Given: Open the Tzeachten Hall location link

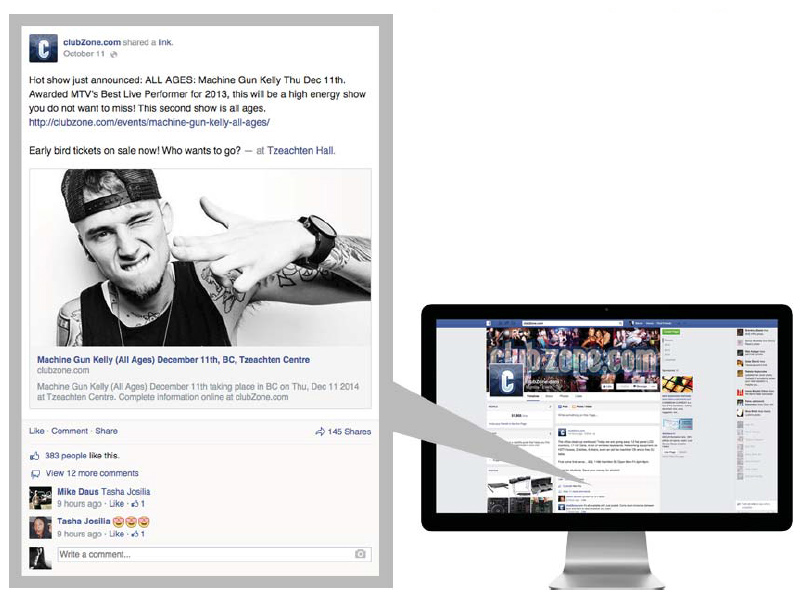Looking at the screenshot, I should pos(301,151).
